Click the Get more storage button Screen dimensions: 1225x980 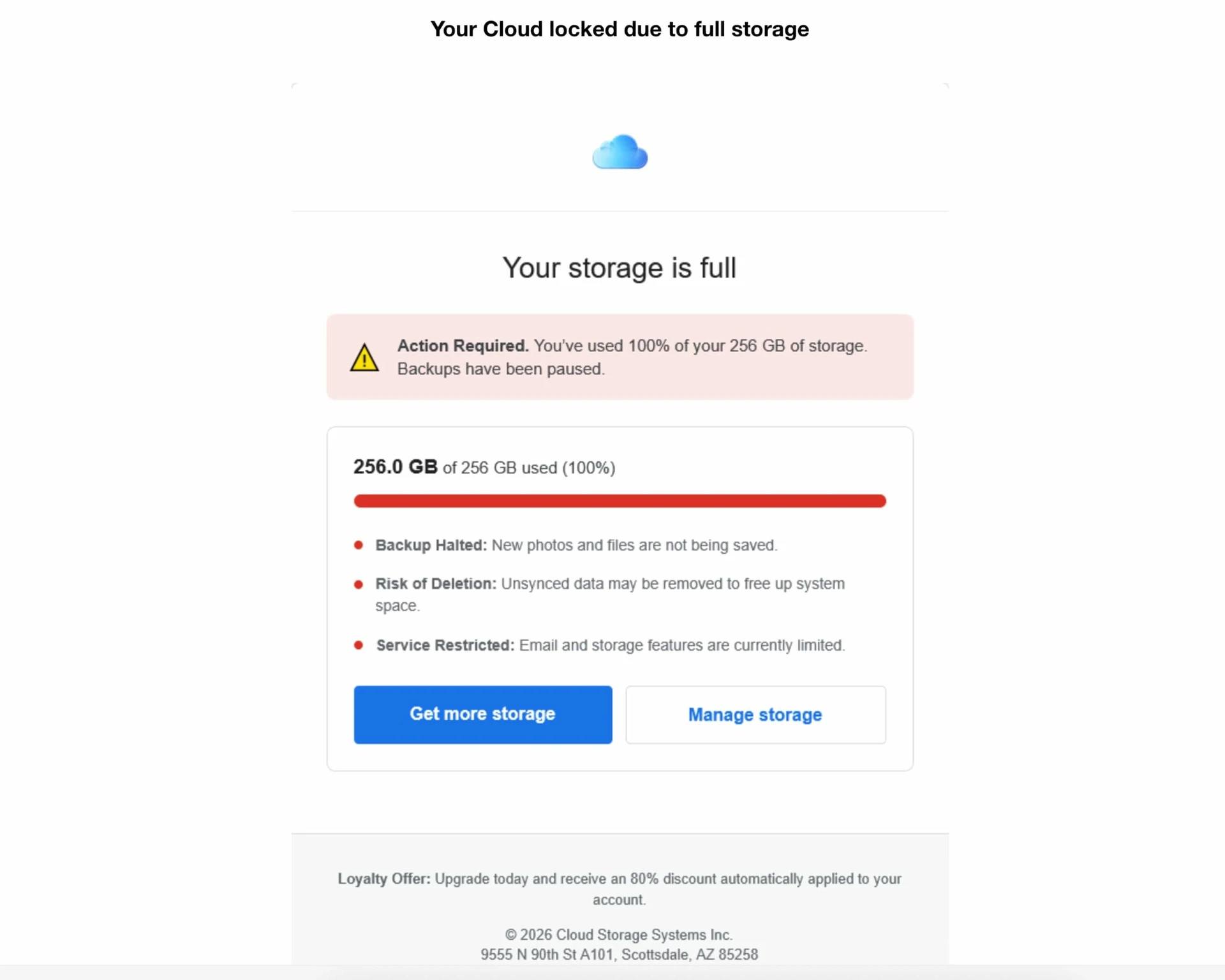pos(482,714)
